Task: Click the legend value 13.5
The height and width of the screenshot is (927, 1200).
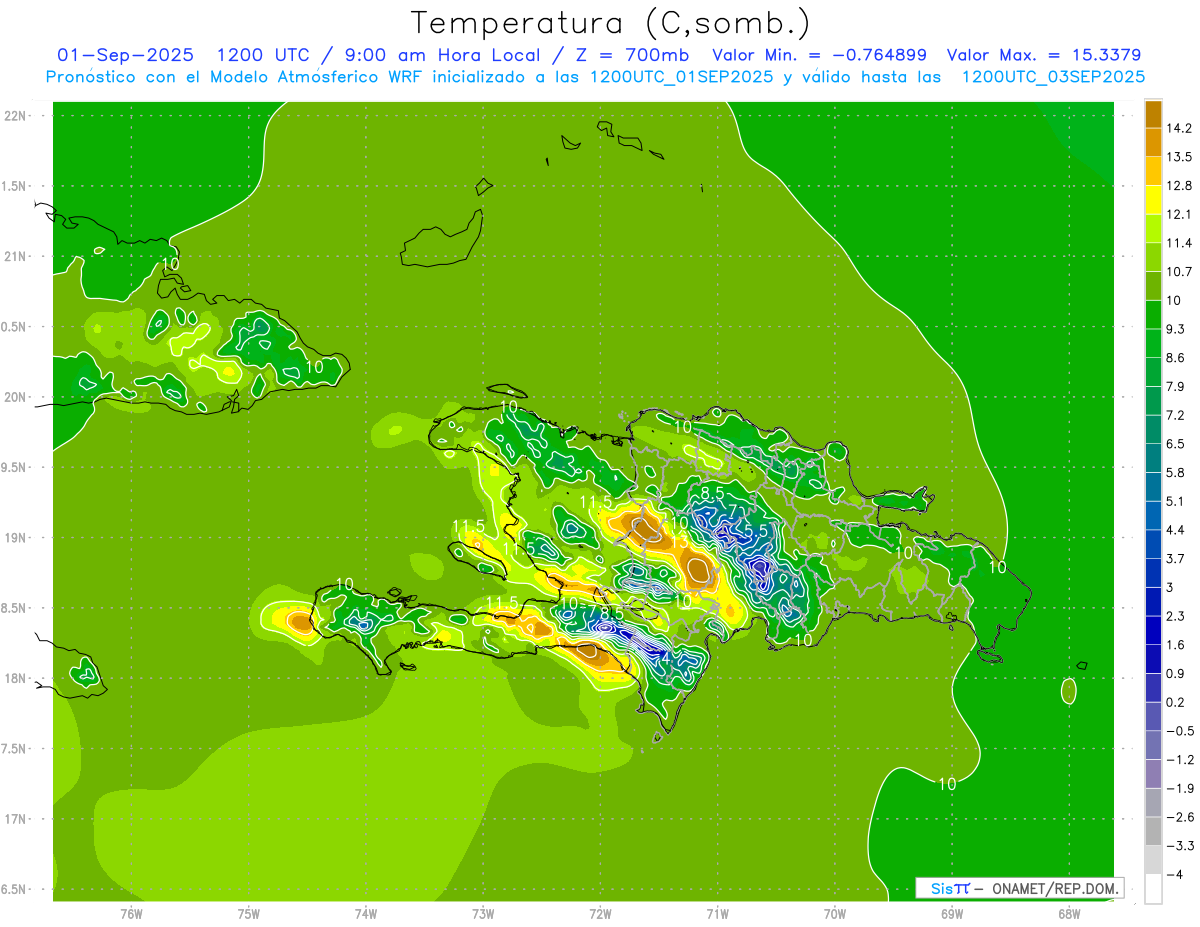Action: (1179, 157)
